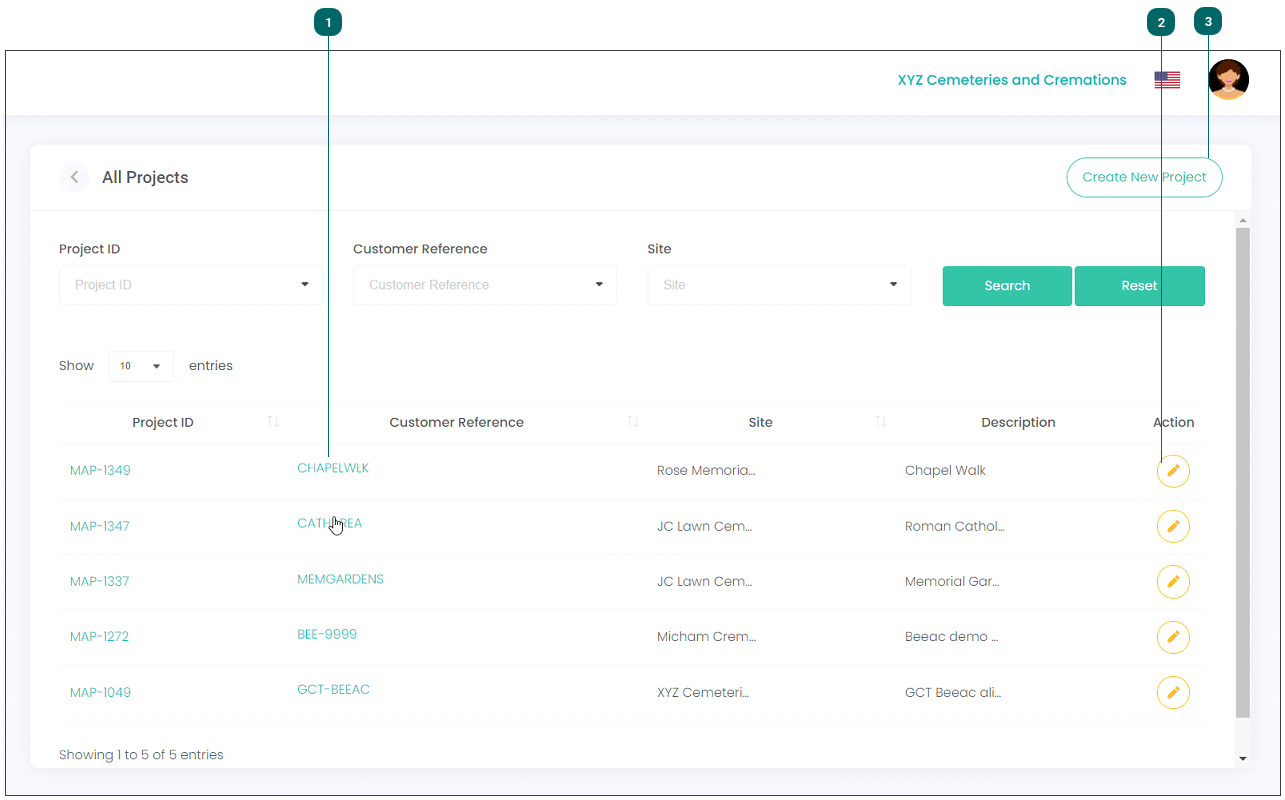The image size is (1285, 800).
Task: Sort table by Site column arrows
Action: [x=881, y=422]
